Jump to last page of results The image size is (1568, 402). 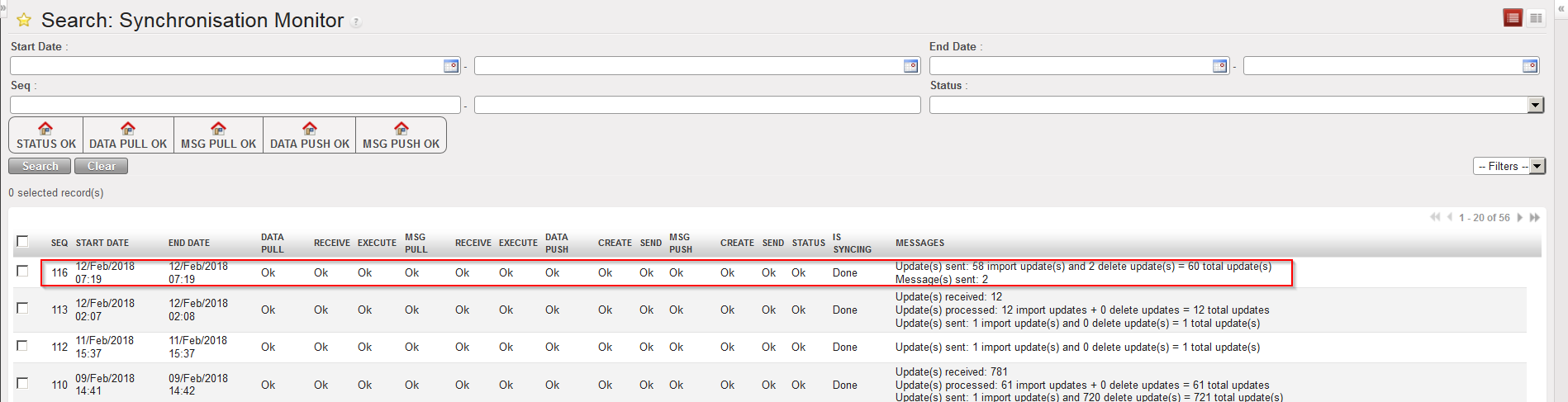coord(1535,218)
